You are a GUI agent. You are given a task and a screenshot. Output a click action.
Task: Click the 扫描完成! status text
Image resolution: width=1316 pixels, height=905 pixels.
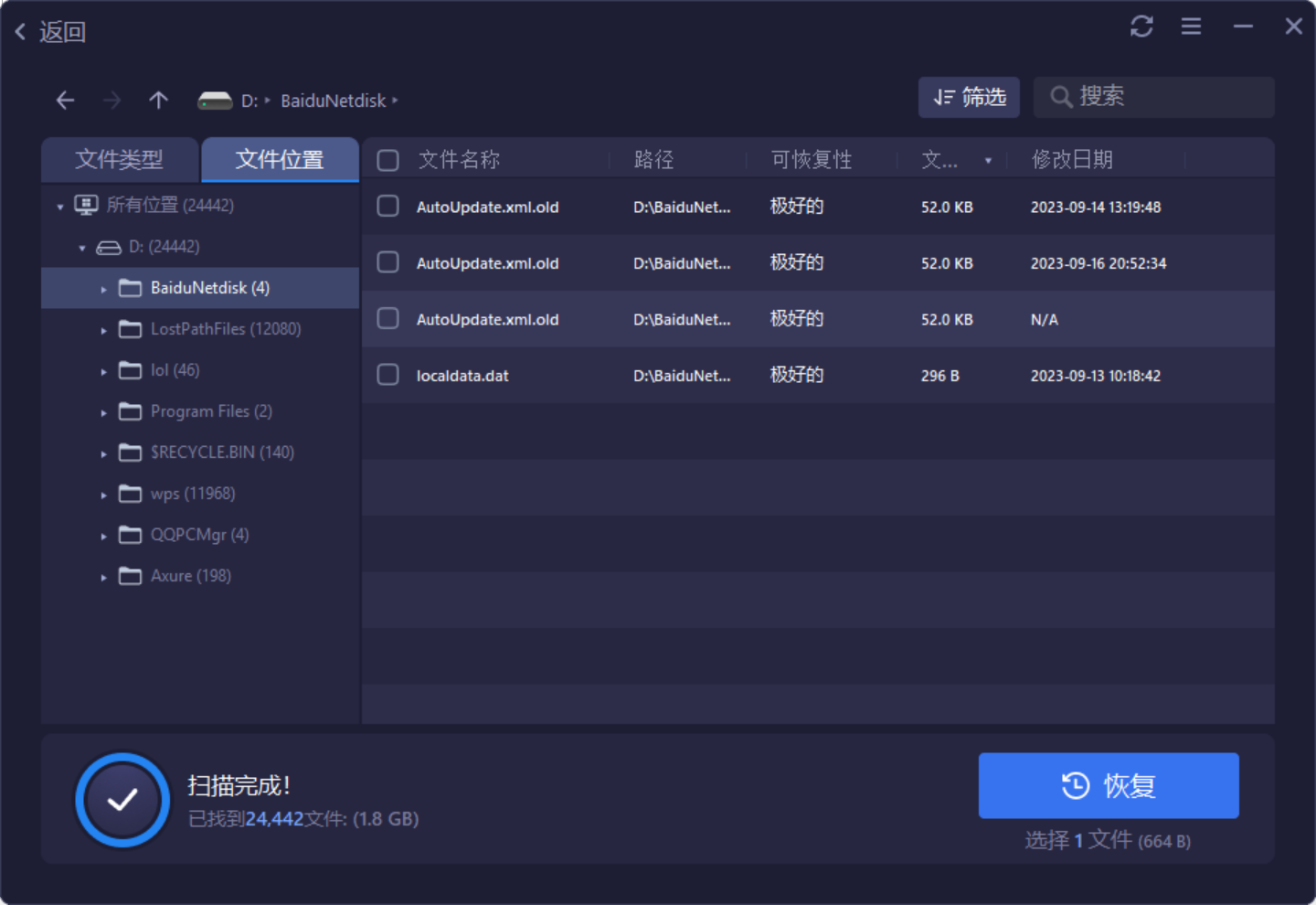pyautogui.click(x=239, y=785)
